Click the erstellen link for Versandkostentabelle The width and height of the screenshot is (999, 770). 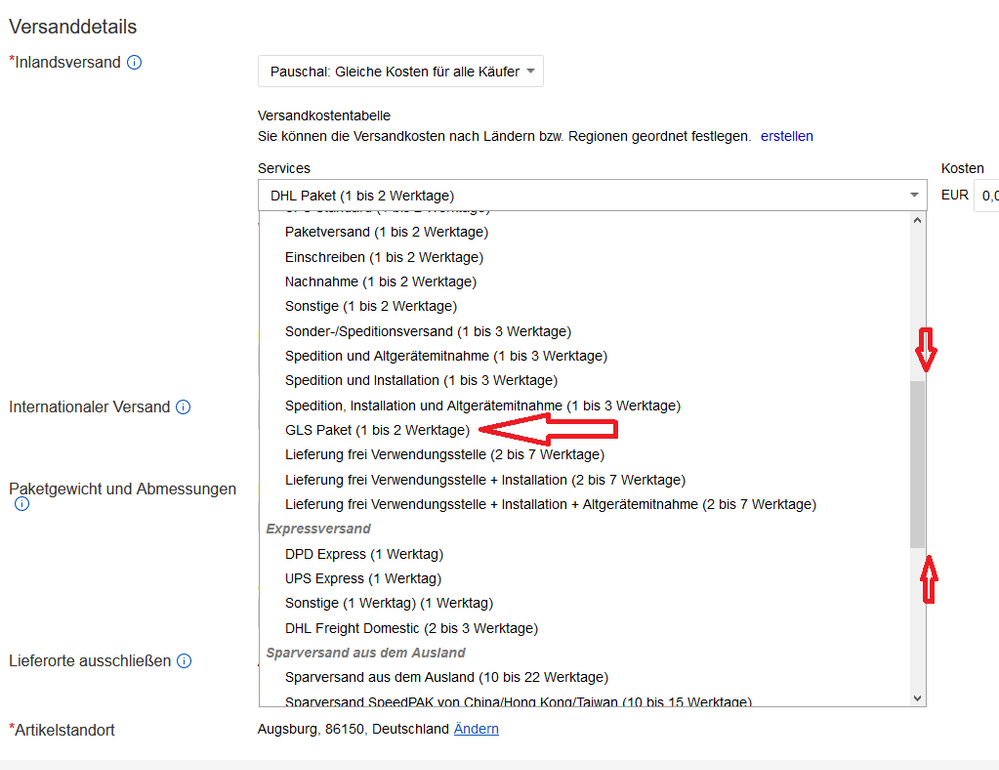pyautogui.click(x=786, y=136)
